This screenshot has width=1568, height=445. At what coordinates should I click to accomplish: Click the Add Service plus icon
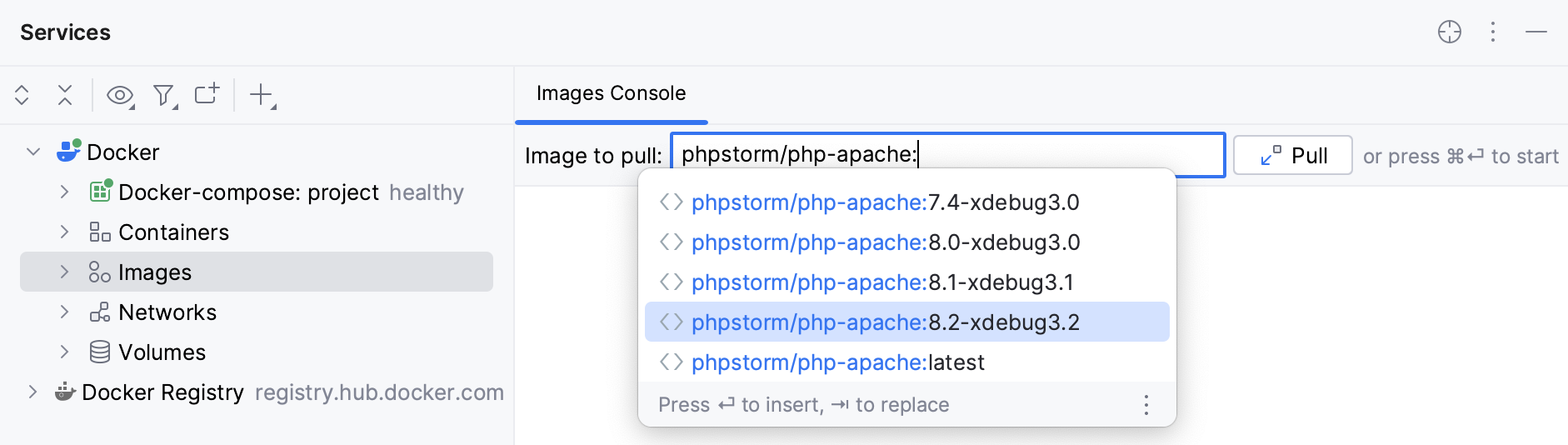(x=262, y=95)
